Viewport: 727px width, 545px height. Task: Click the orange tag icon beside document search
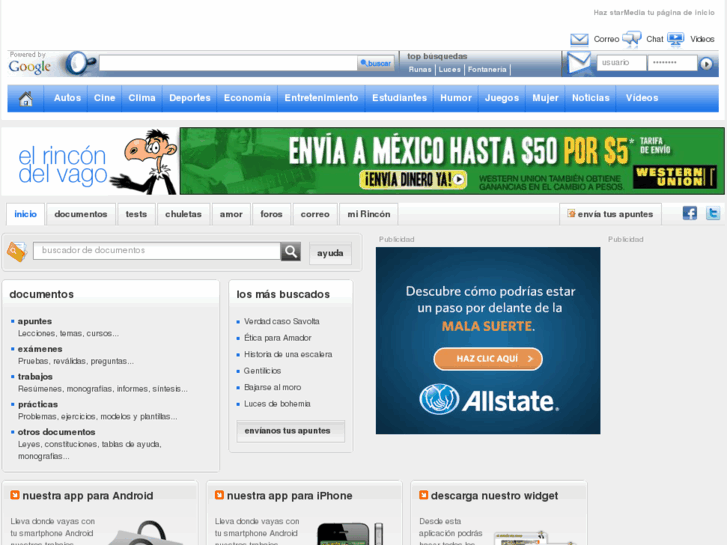pos(17,251)
